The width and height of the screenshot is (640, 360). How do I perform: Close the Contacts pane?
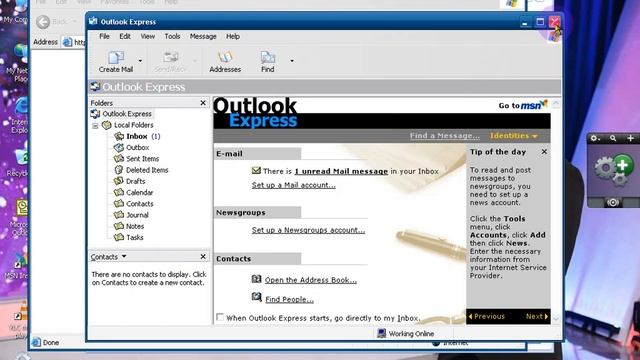pyautogui.click(x=203, y=256)
